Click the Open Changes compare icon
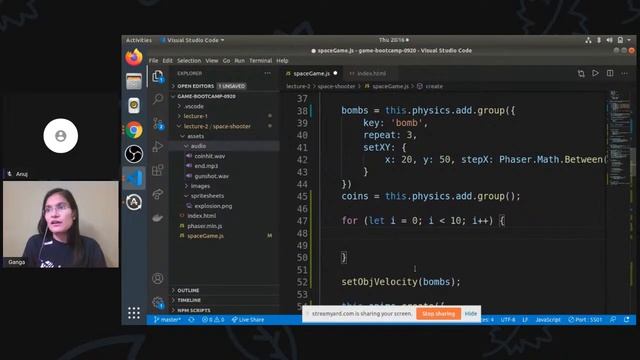This screenshot has width=640, height=360. [x=581, y=73]
